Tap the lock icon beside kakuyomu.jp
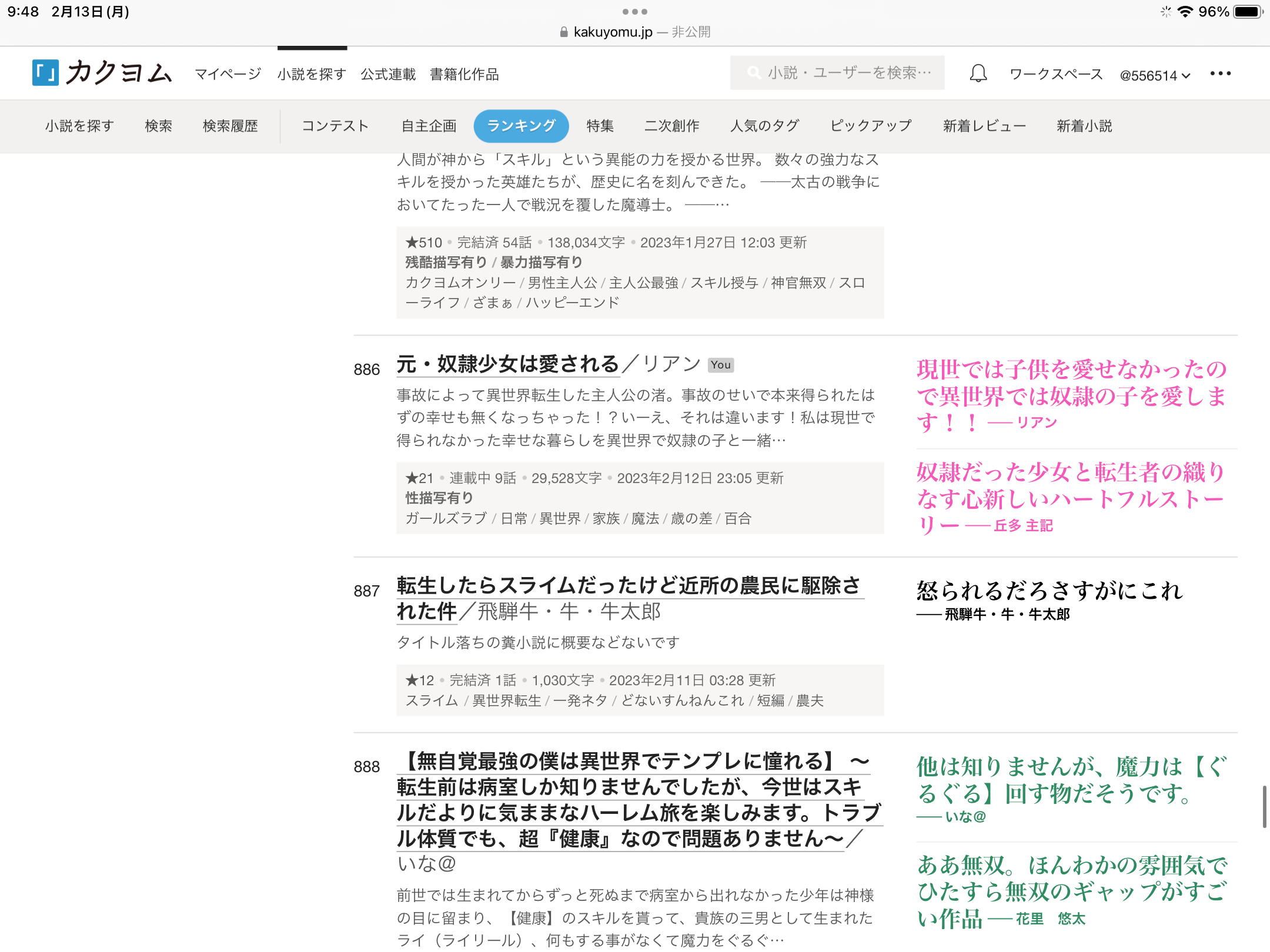The width and height of the screenshot is (1270, 952). pyautogui.click(x=563, y=32)
